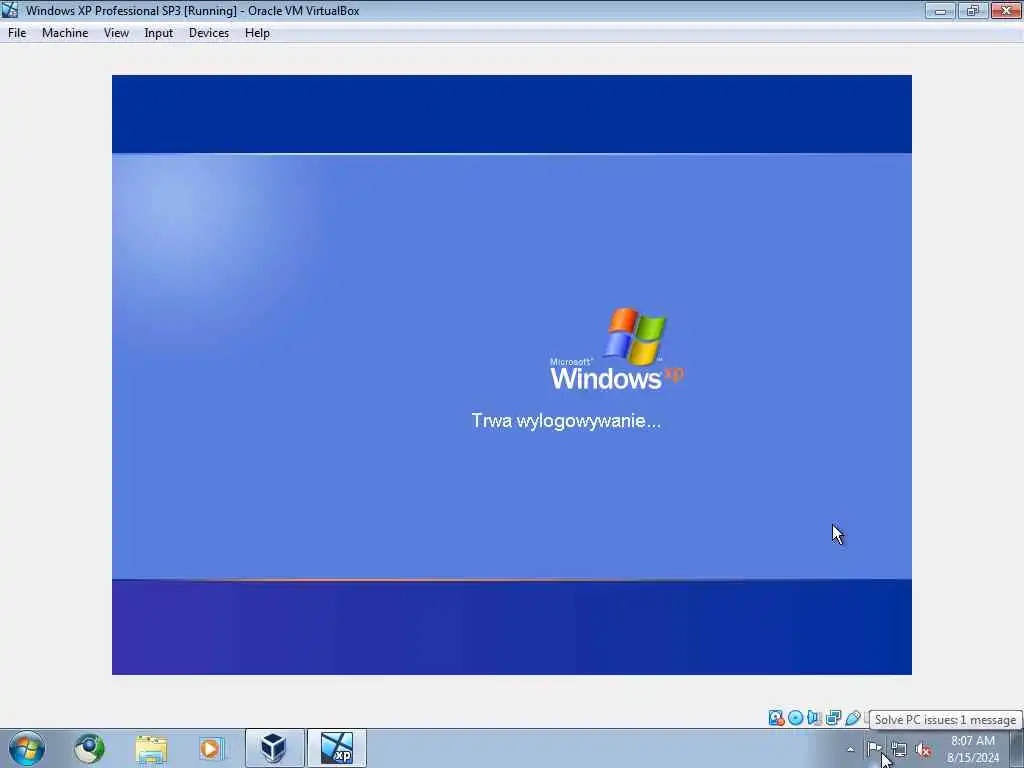Open Action Center flag icon

(x=874, y=748)
